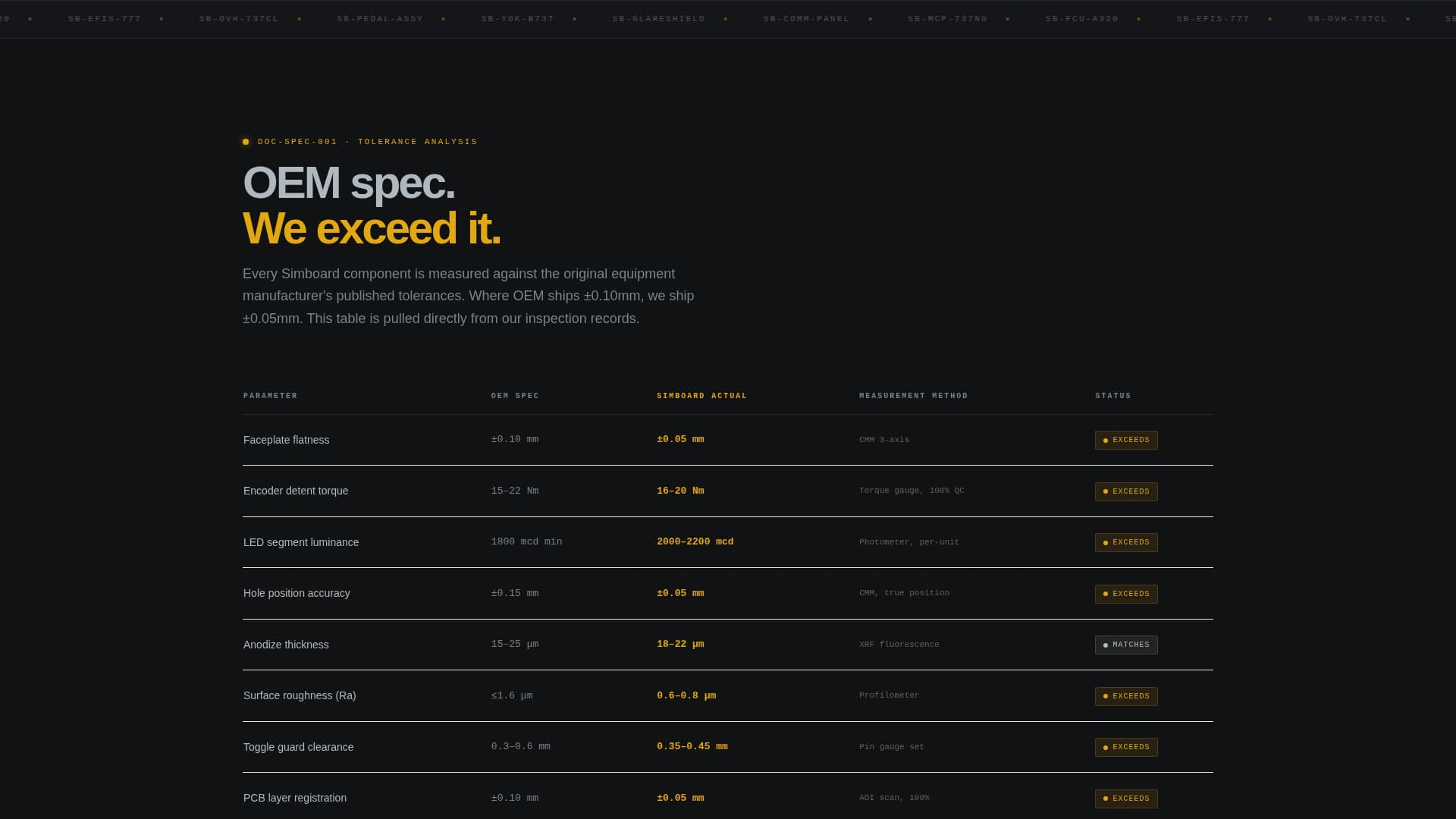Sort by the SIMBOARD ACTUAL column header
The height and width of the screenshot is (819, 1456).
click(701, 395)
